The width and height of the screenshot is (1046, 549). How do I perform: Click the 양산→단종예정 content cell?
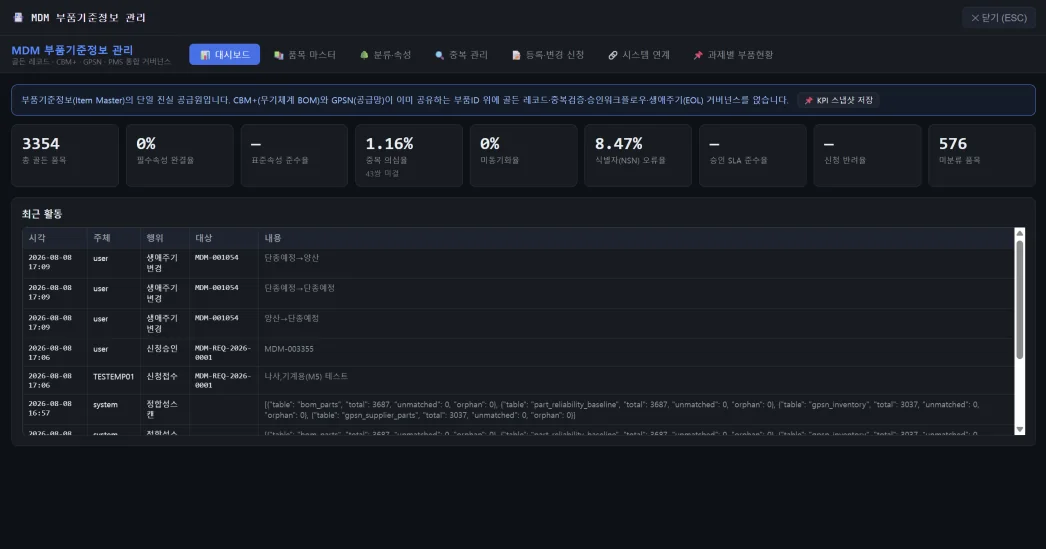[636, 324]
